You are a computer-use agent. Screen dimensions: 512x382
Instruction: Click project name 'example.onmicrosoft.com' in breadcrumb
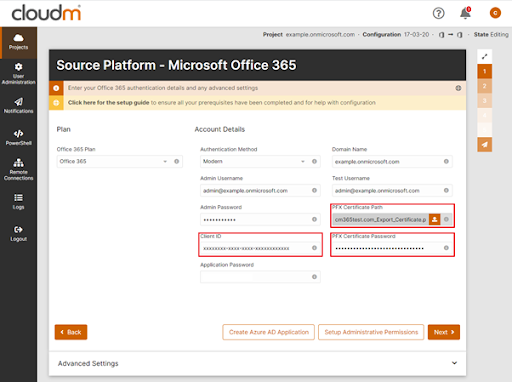point(320,34)
